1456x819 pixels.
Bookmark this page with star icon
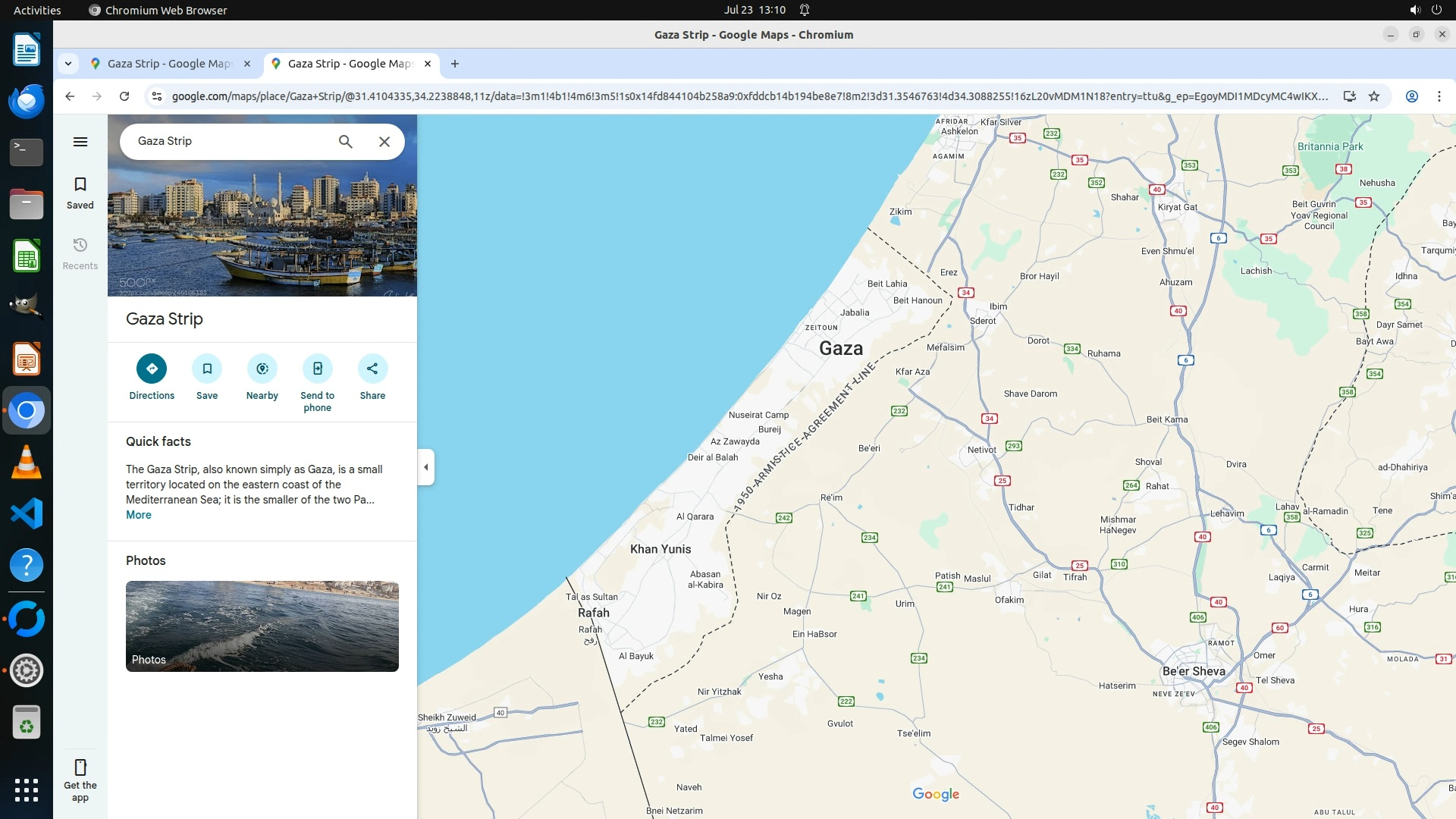click(x=1374, y=96)
